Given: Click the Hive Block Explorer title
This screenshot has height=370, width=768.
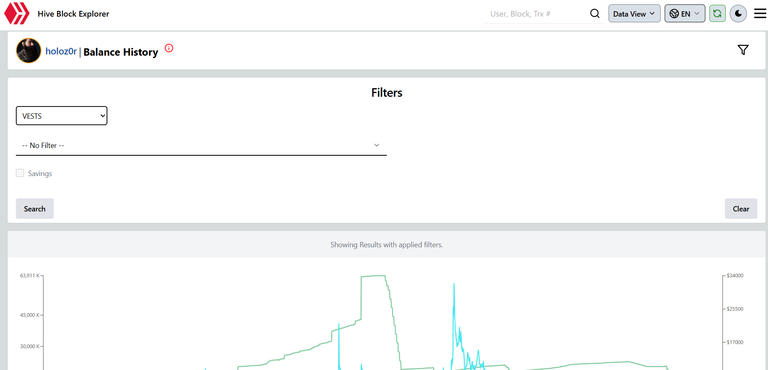Looking at the screenshot, I should tap(73, 14).
